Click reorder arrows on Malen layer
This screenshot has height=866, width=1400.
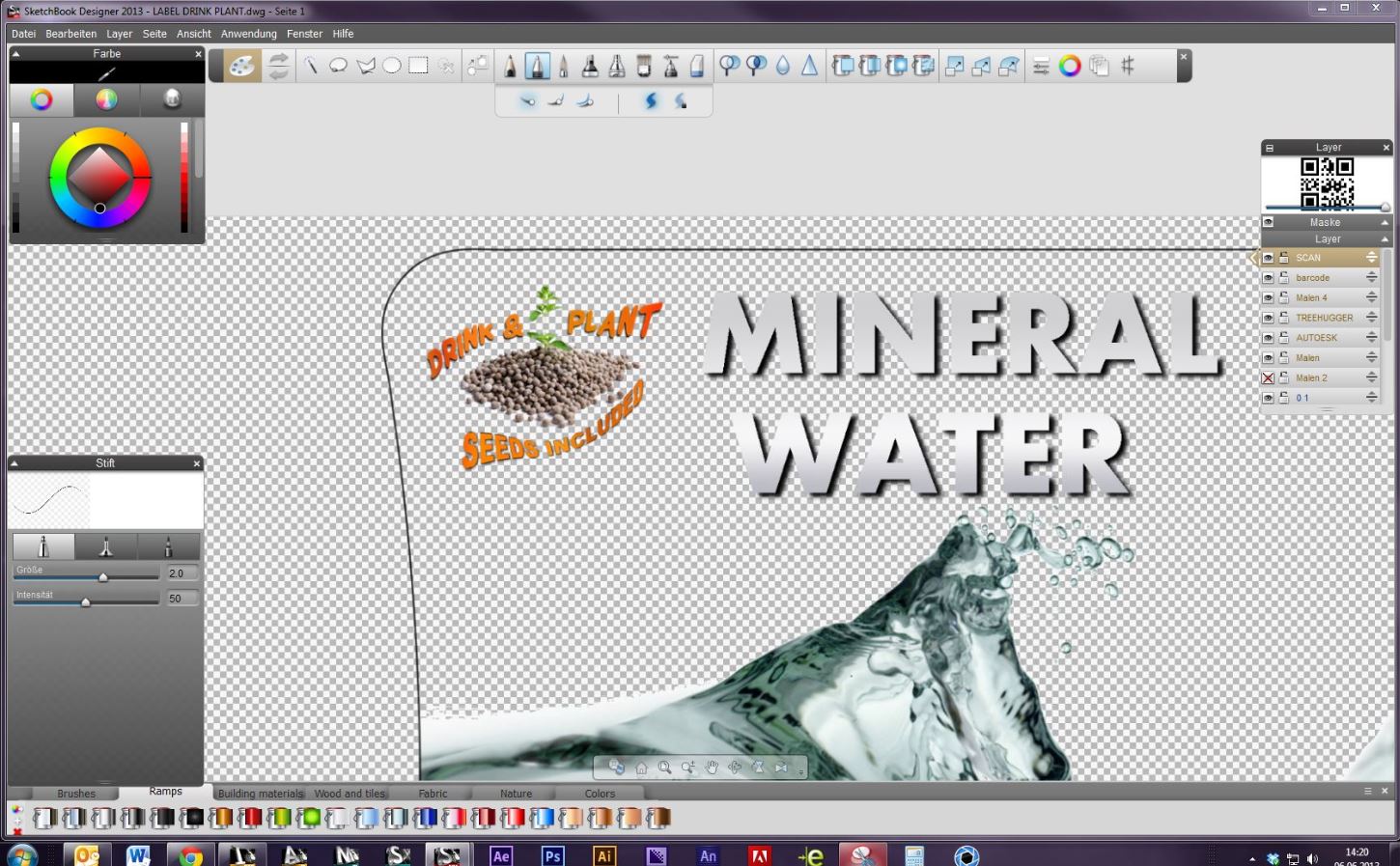pos(1371,357)
